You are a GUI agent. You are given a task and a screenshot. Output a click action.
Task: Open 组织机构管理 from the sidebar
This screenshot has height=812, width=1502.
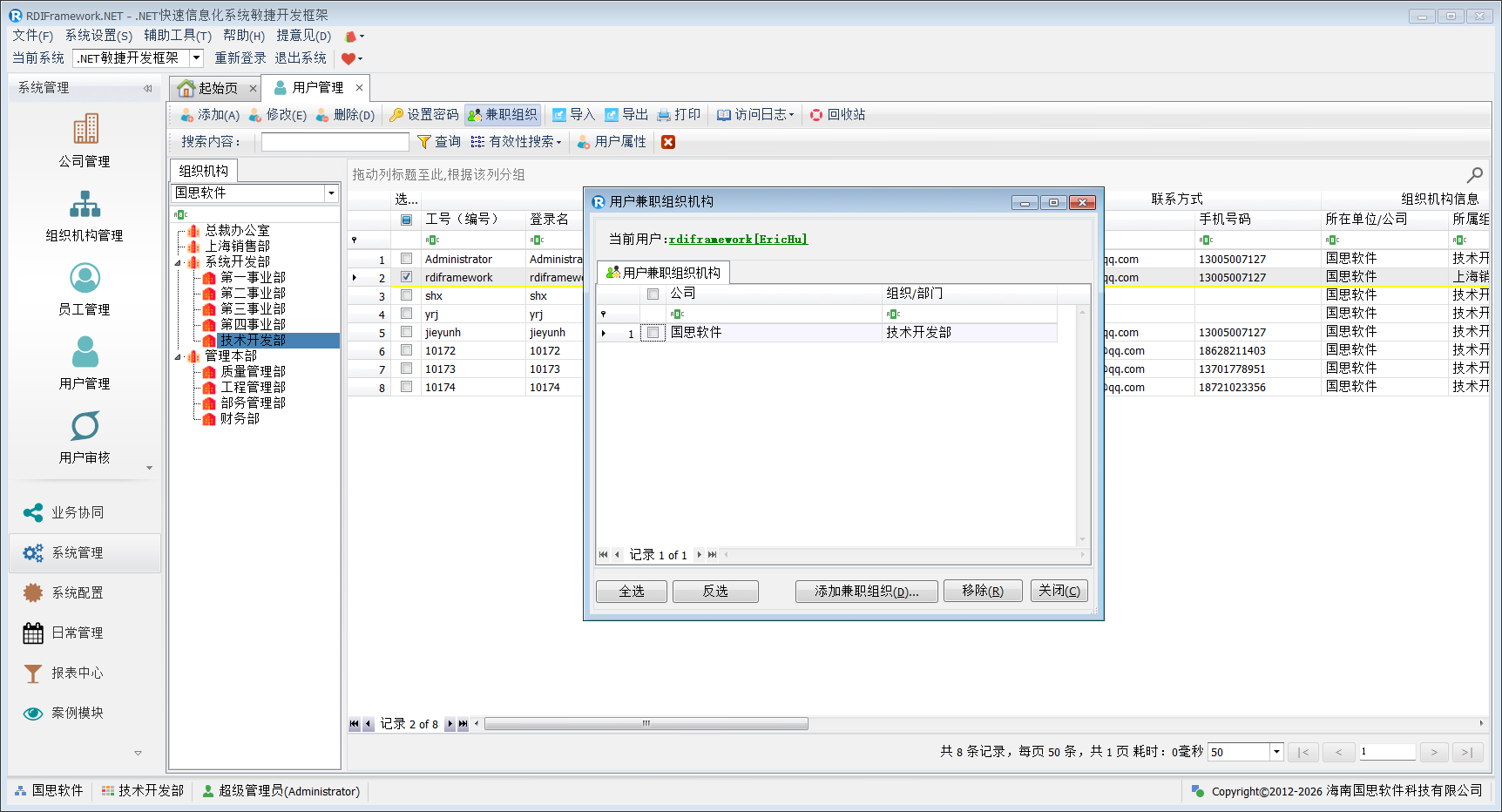point(85,205)
